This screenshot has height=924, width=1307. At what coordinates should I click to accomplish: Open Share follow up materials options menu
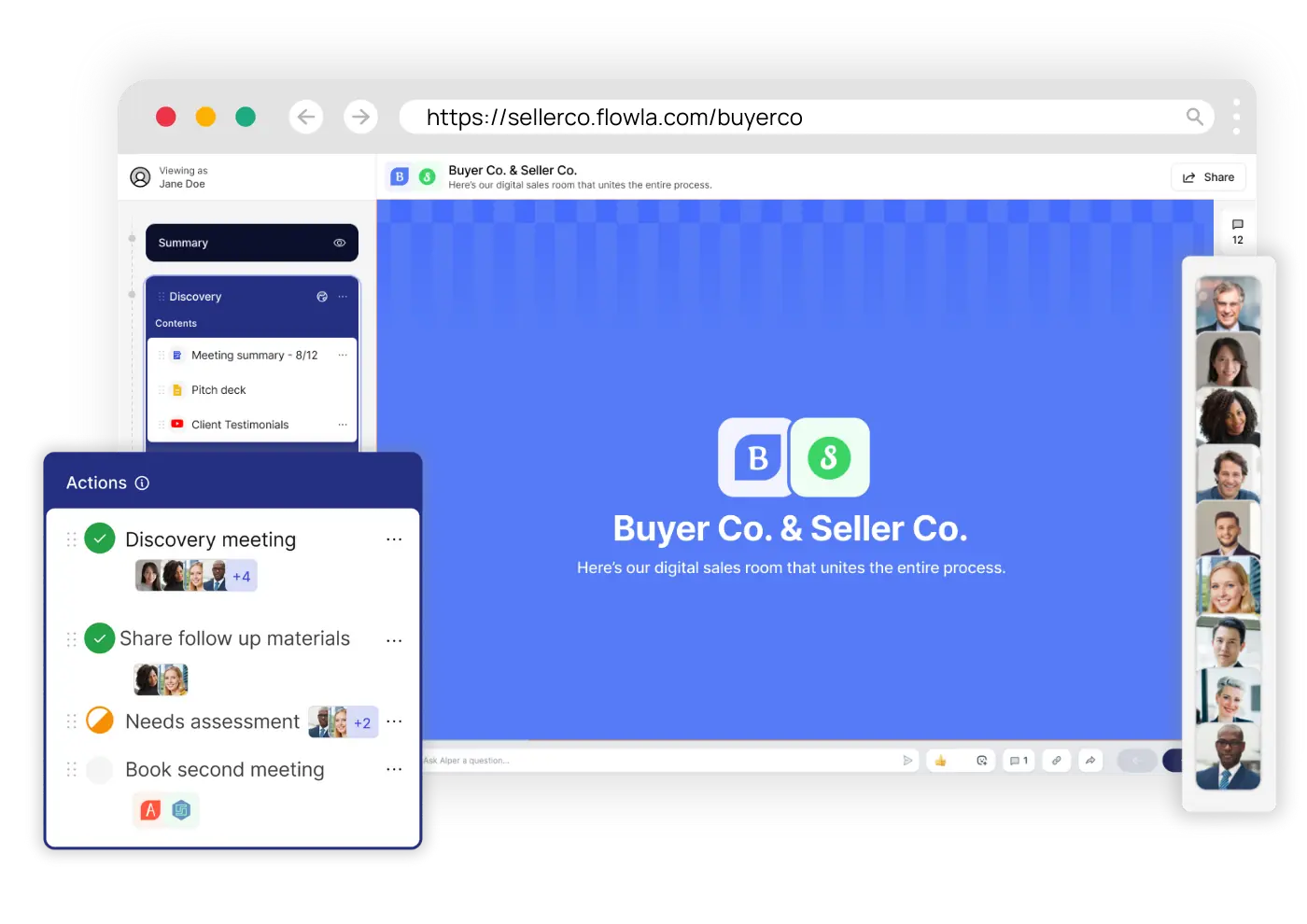(x=394, y=640)
